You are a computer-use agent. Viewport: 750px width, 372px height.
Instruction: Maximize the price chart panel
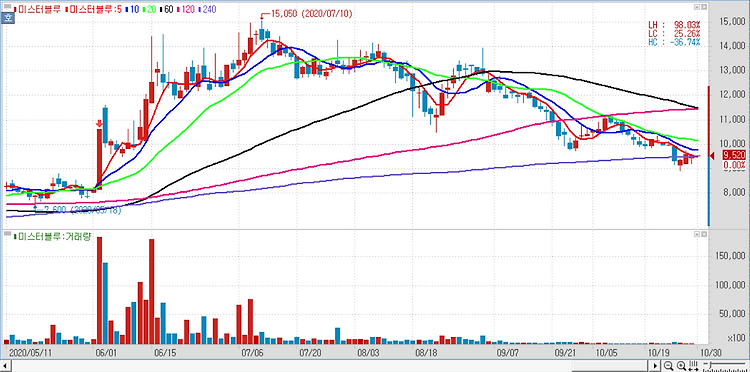click(697, 7)
